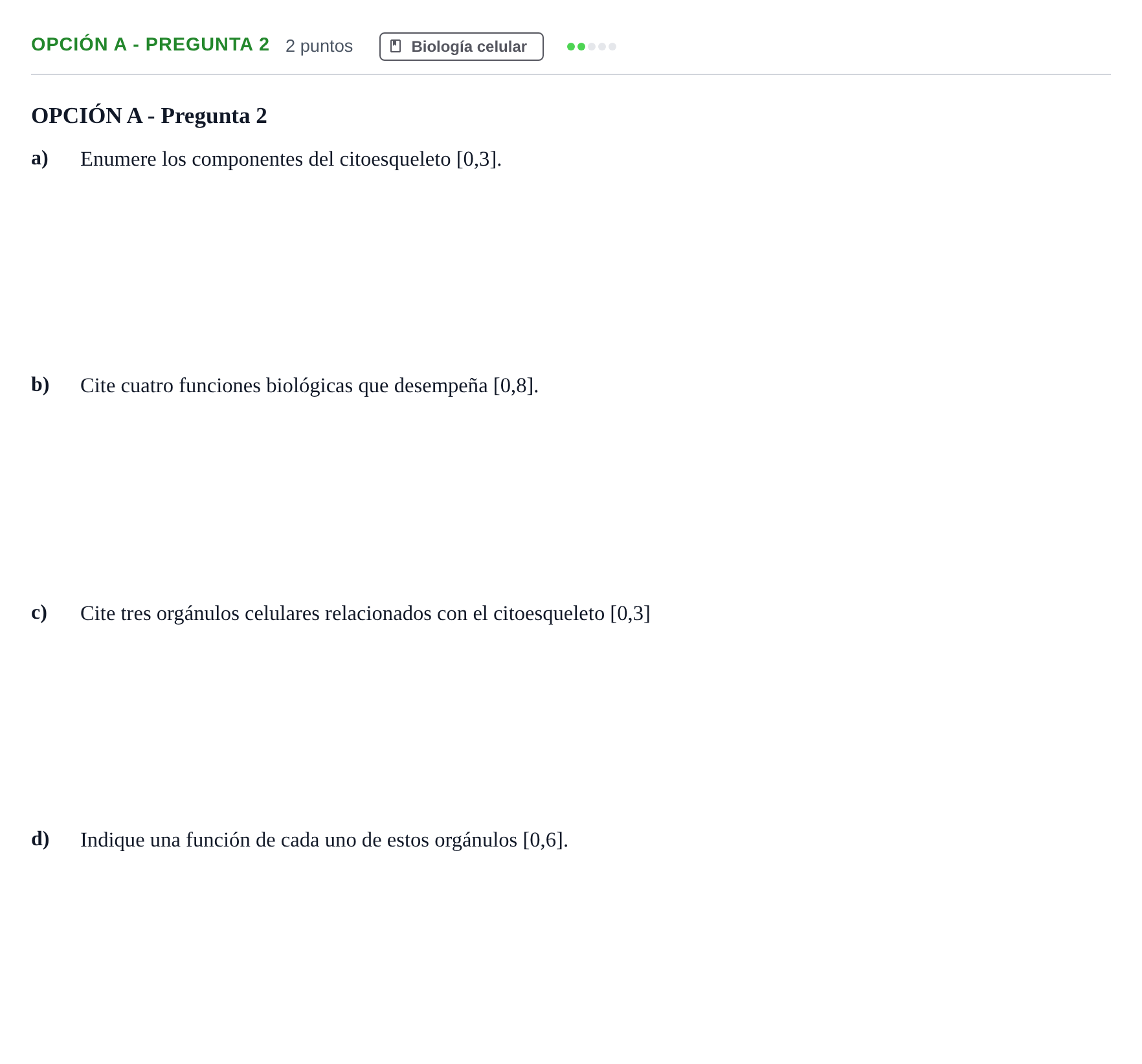Screen dimensions: 1142x1064
Task: Click the green difficulty dots indicator
Action: tap(591, 47)
